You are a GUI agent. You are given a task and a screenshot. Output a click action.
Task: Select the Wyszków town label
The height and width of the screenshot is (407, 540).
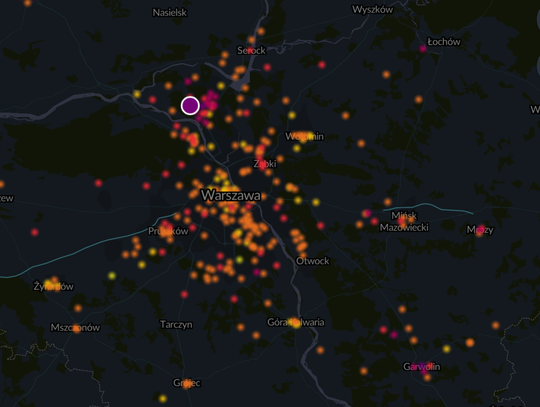[372, 10]
